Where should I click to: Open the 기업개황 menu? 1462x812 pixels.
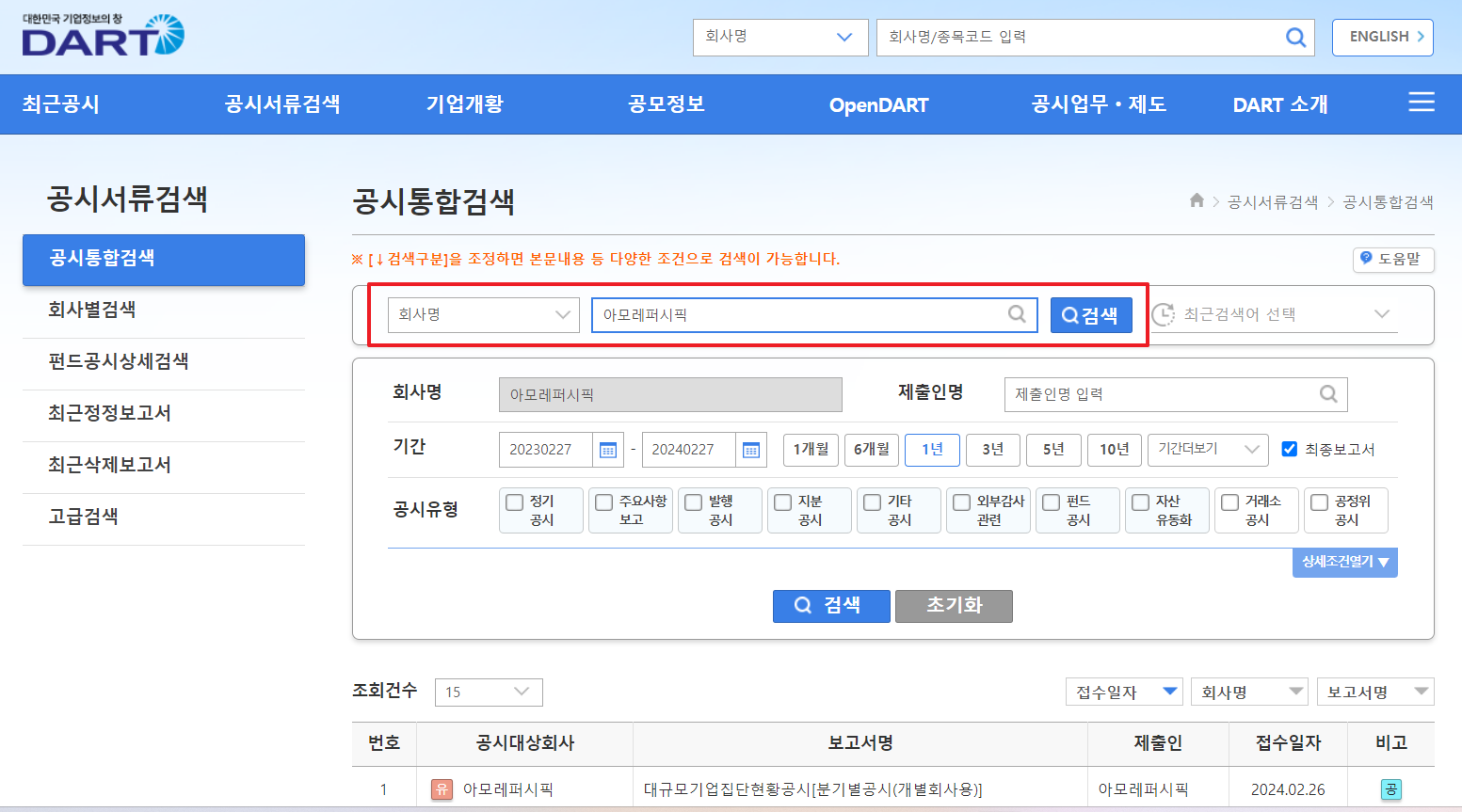click(465, 104)
